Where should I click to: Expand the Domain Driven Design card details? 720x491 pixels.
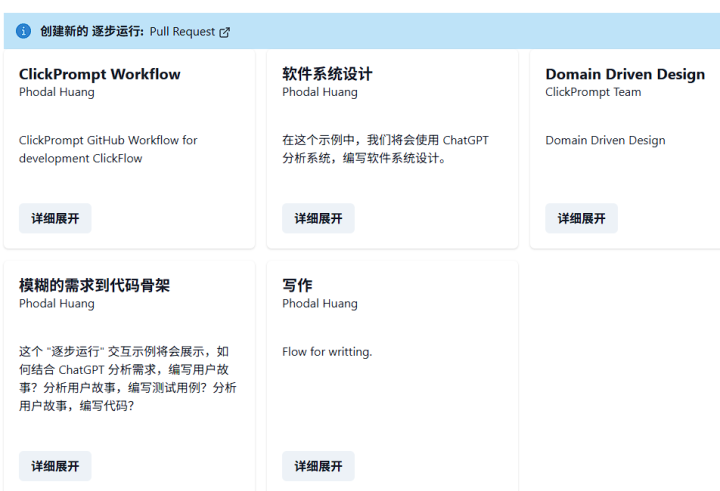point(581,218)
